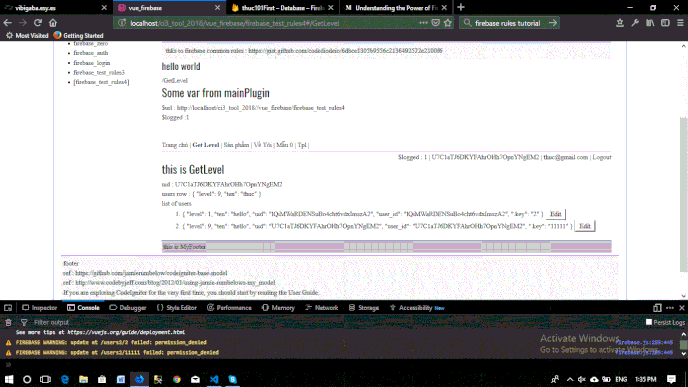This screenshot has width=688, height=387.
Task: Open the Firefox home page
Action: tap(53, 23)
